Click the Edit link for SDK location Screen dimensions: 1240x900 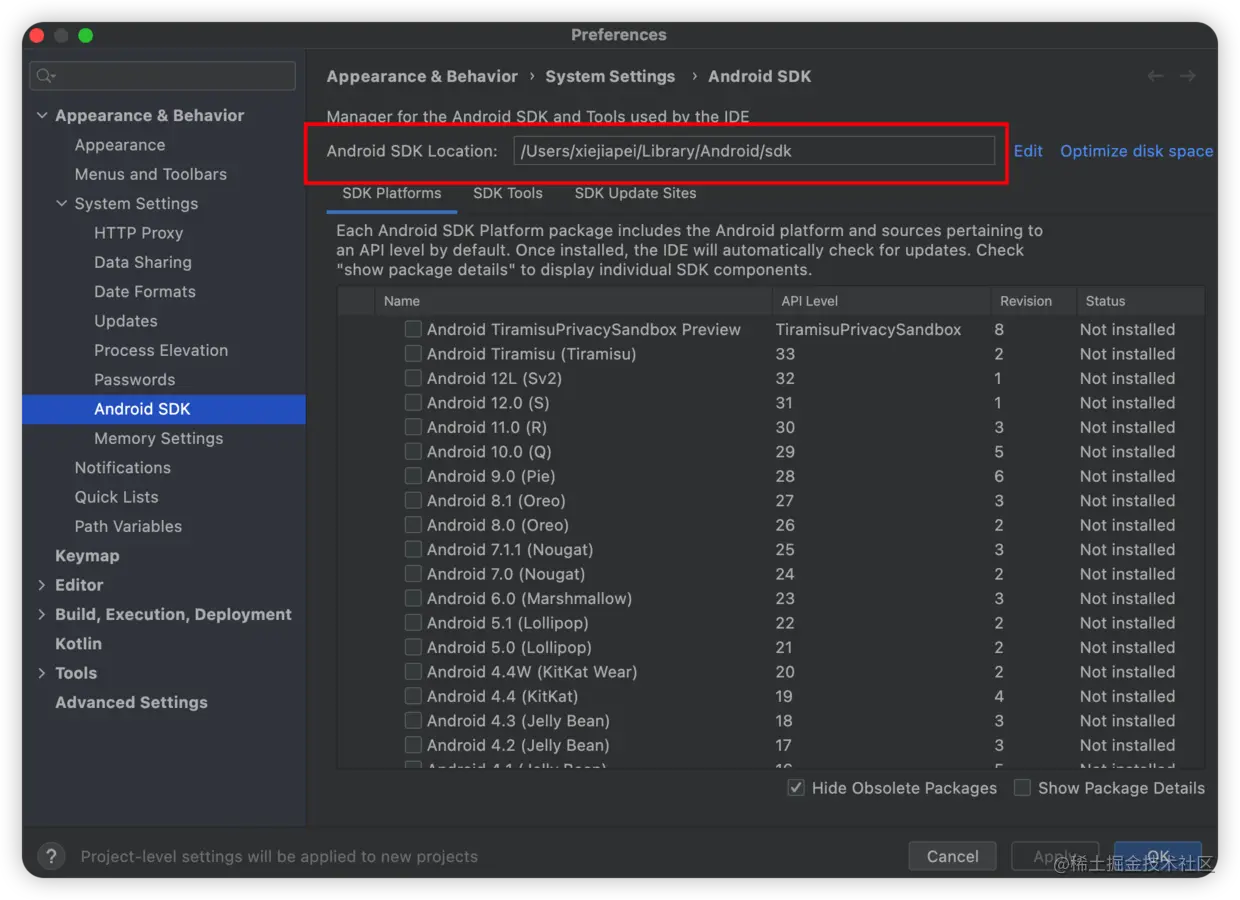click(x=1028, y=151)
